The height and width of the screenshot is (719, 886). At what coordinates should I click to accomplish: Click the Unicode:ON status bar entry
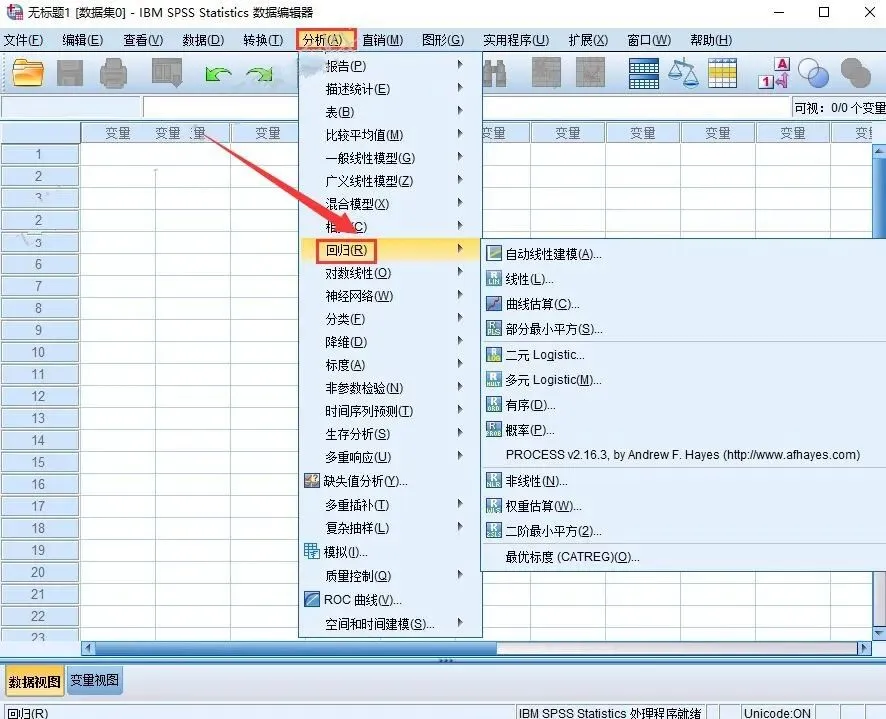click(x=777, y=713)
